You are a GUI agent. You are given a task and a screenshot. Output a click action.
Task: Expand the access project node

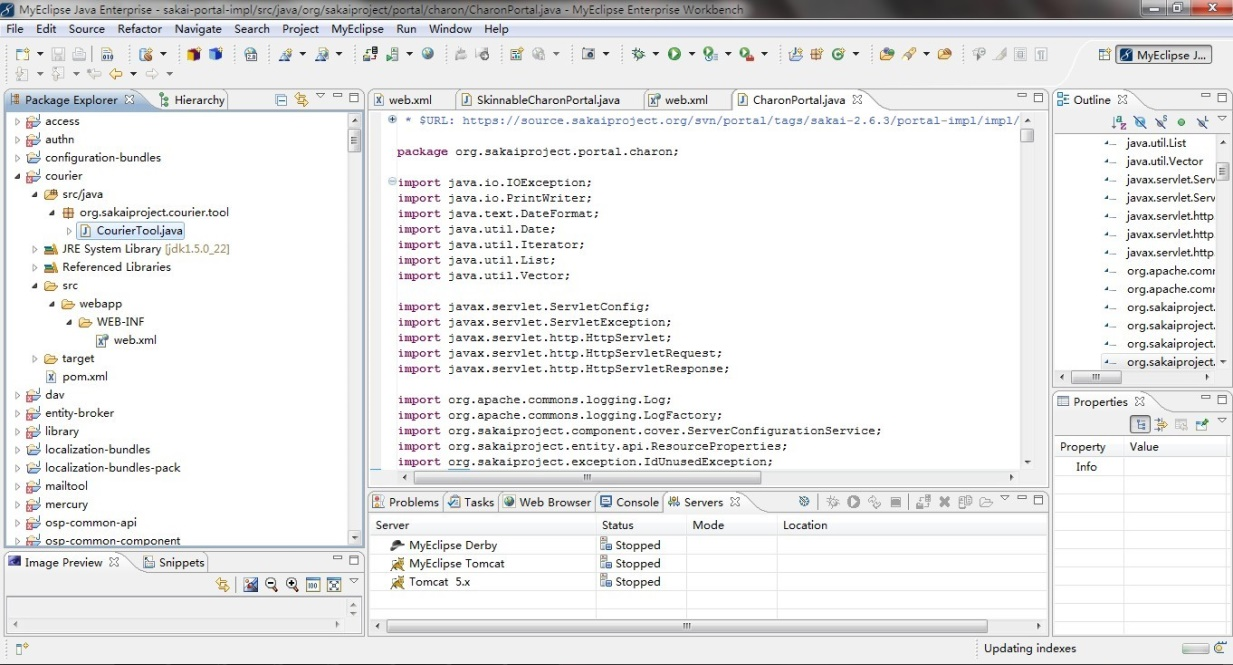coord(17,121)
